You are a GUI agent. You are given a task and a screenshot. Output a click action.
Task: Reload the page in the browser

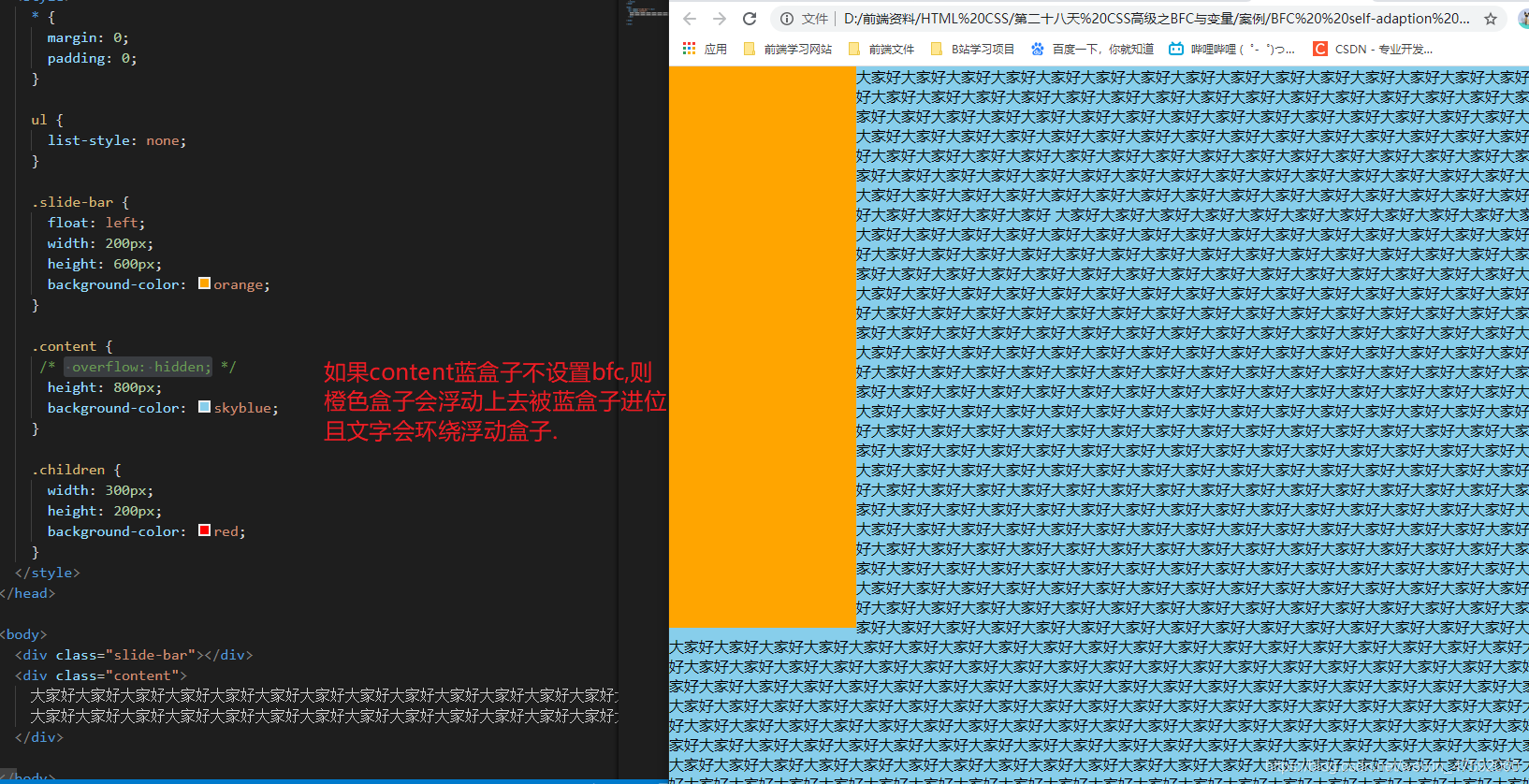(x=750, y=19)
